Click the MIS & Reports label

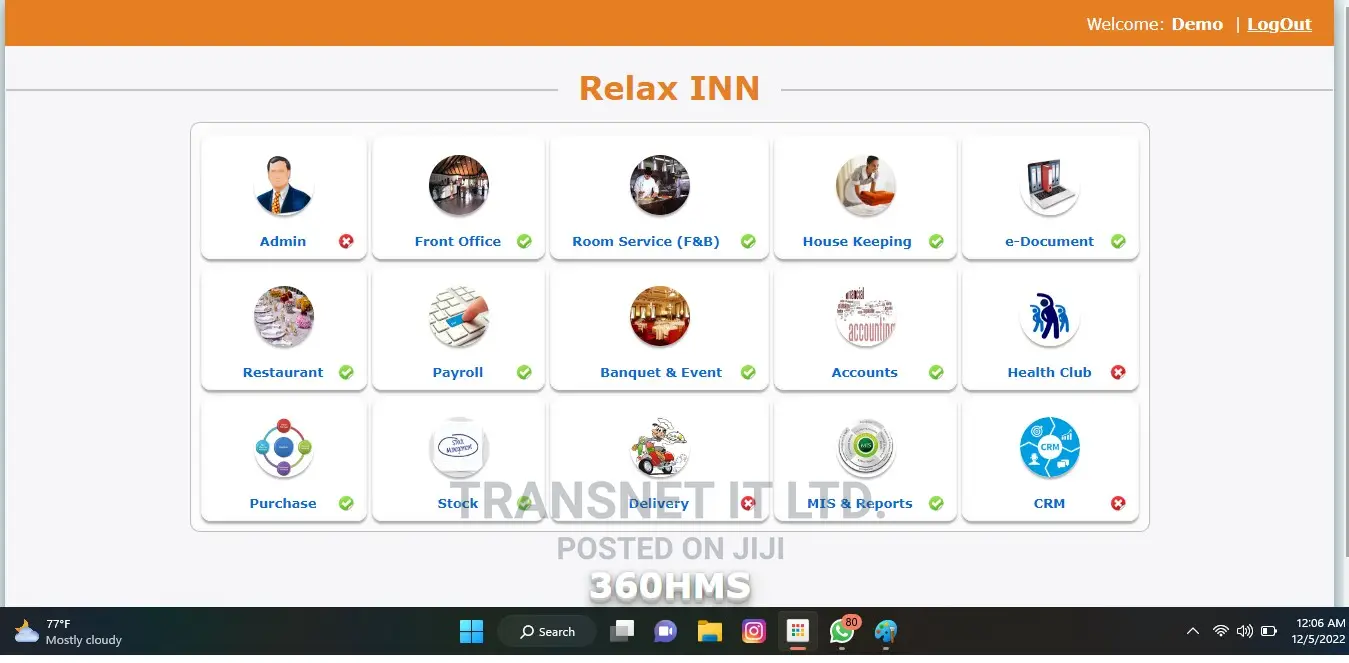[x=860, y=503]
